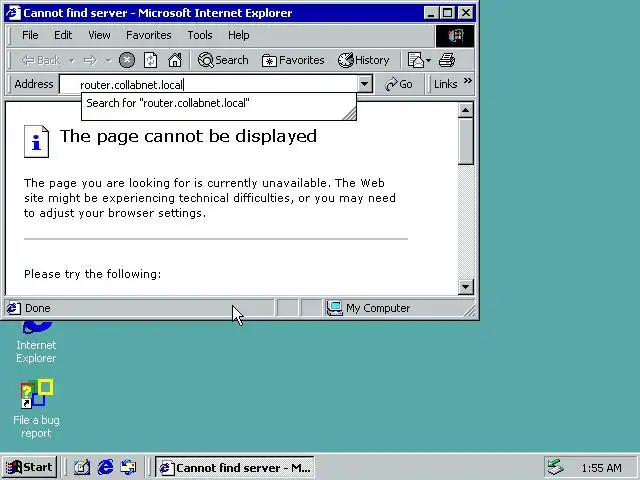Open the Tools menu
Screen dimensions: 640x480
pos(200,35)
